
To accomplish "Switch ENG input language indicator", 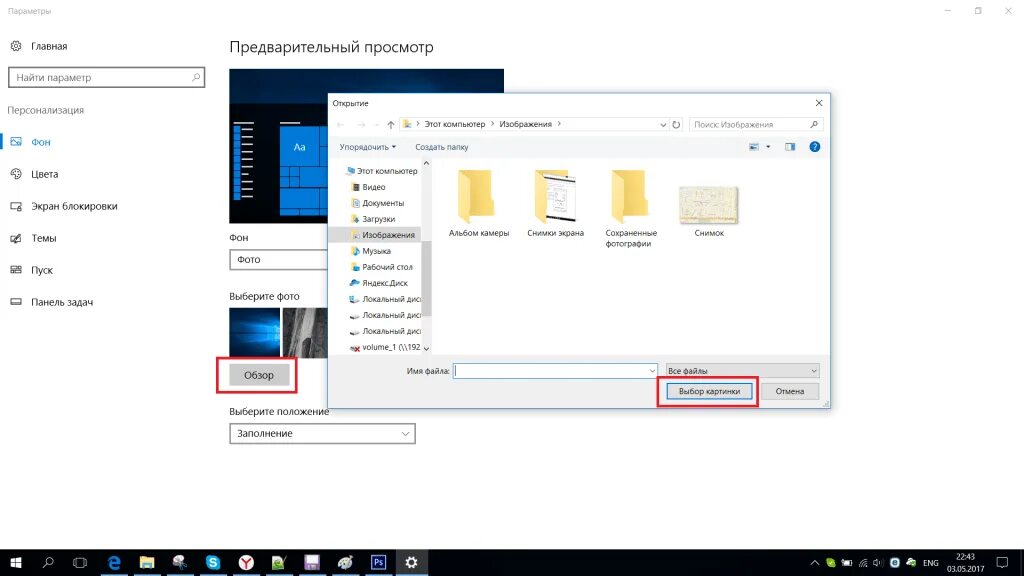I will 931,563.
